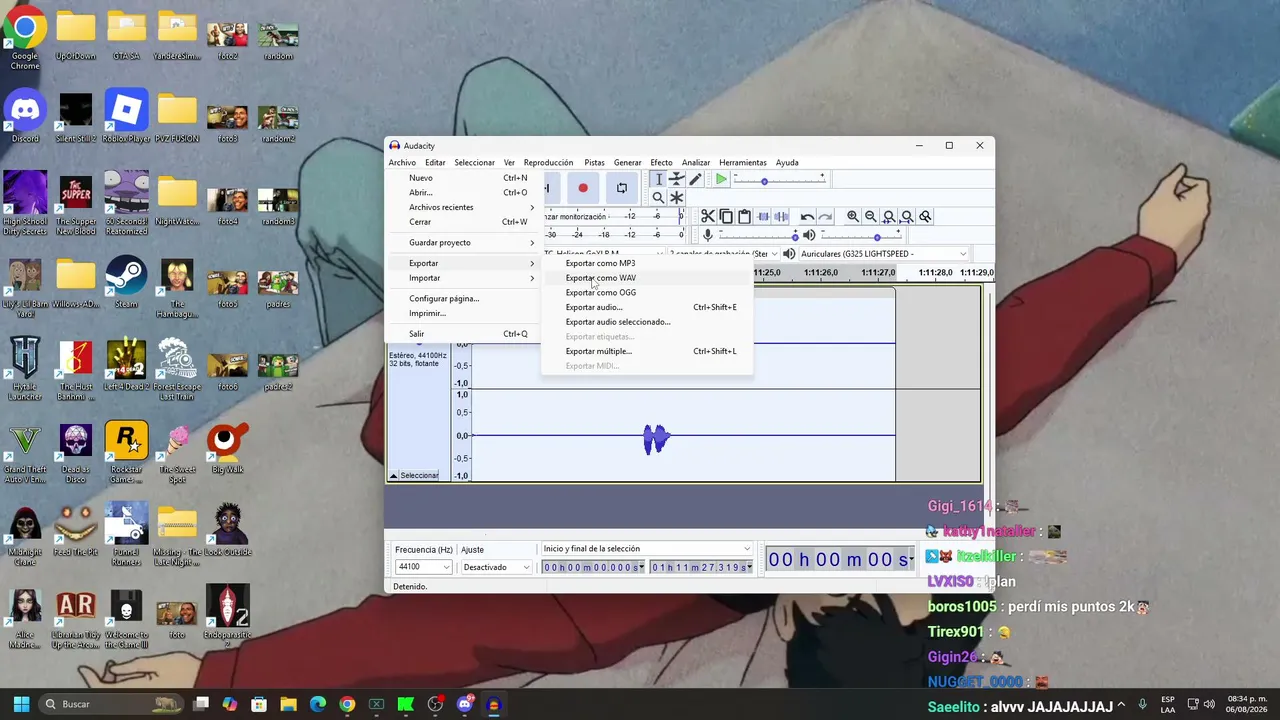Click the audio waveform blip in lower channel
Viewport: 1280px width, 720px height.
click(655, 438)
